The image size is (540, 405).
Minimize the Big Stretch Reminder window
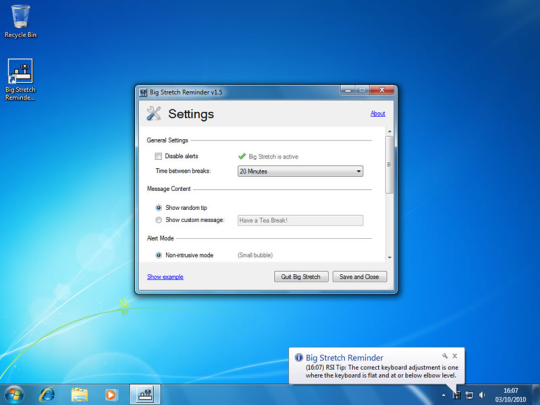coord(348,90)
